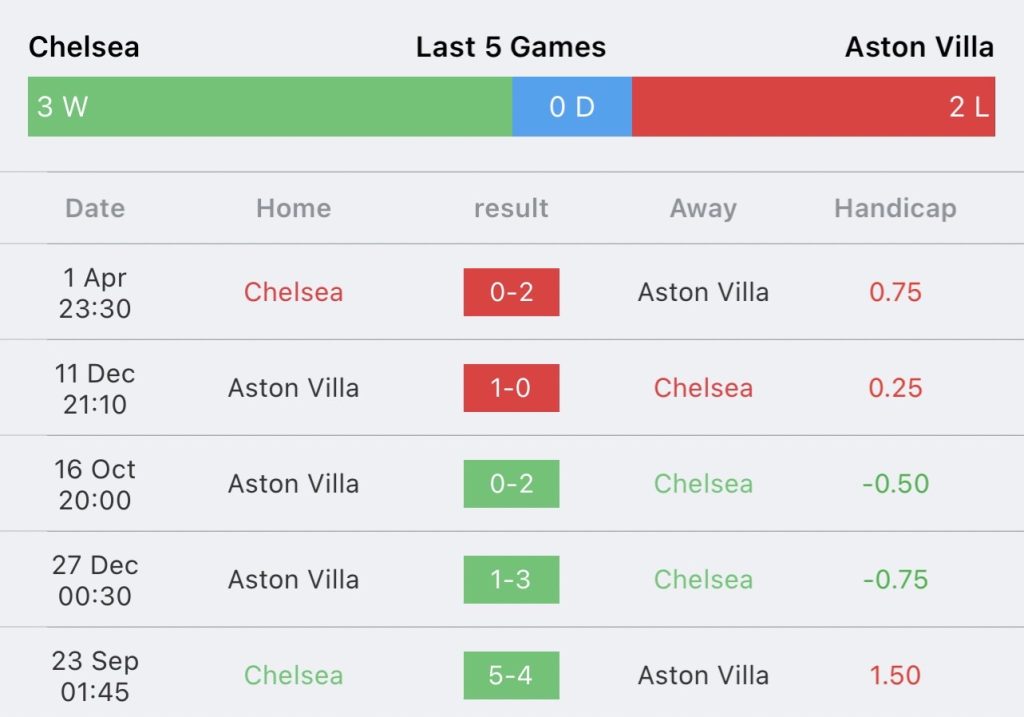Open the 5-4 result badge
Image resolution: width=1024 pixels, height=717 pixels.
tap(511, 676)
